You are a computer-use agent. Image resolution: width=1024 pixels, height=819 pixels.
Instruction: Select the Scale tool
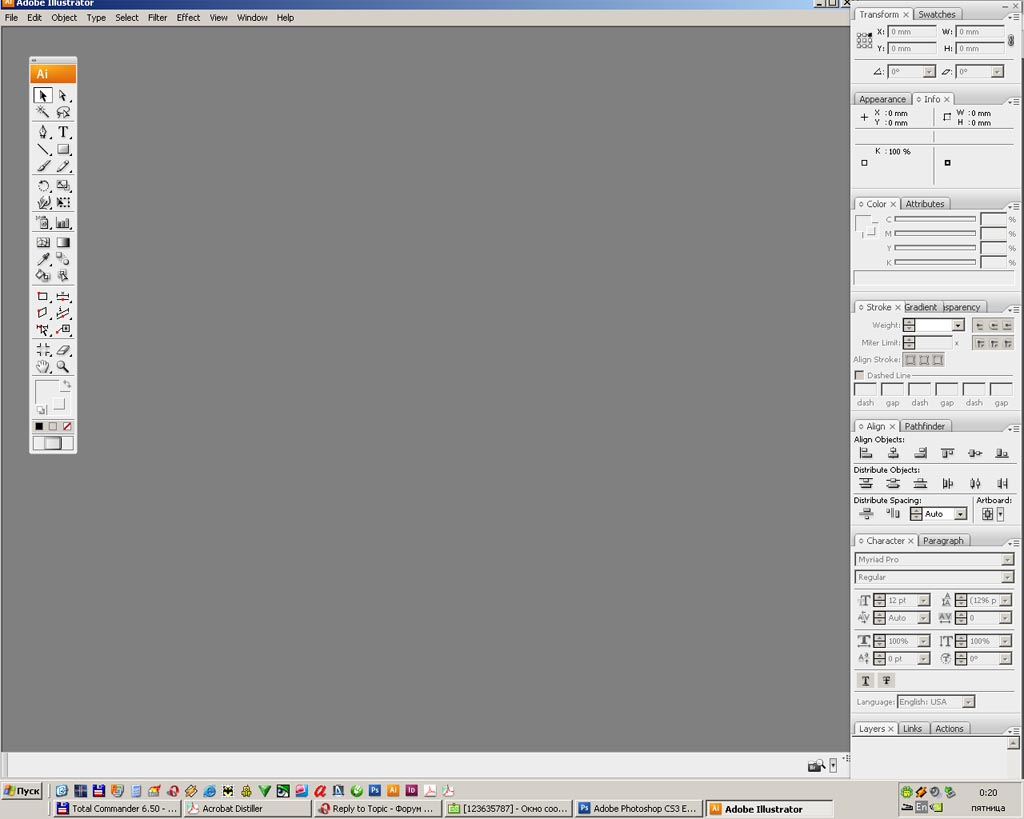pos(63,186)
